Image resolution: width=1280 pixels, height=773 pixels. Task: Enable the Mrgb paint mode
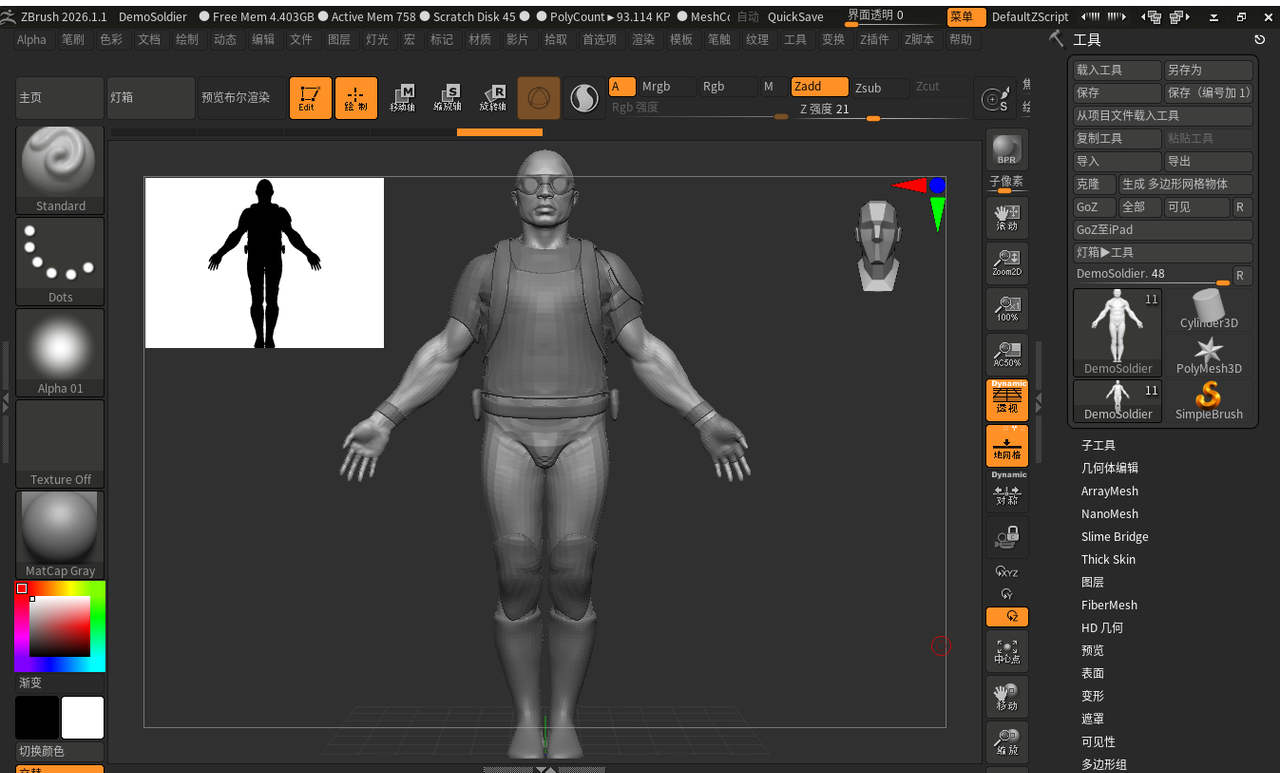[666, 87]
